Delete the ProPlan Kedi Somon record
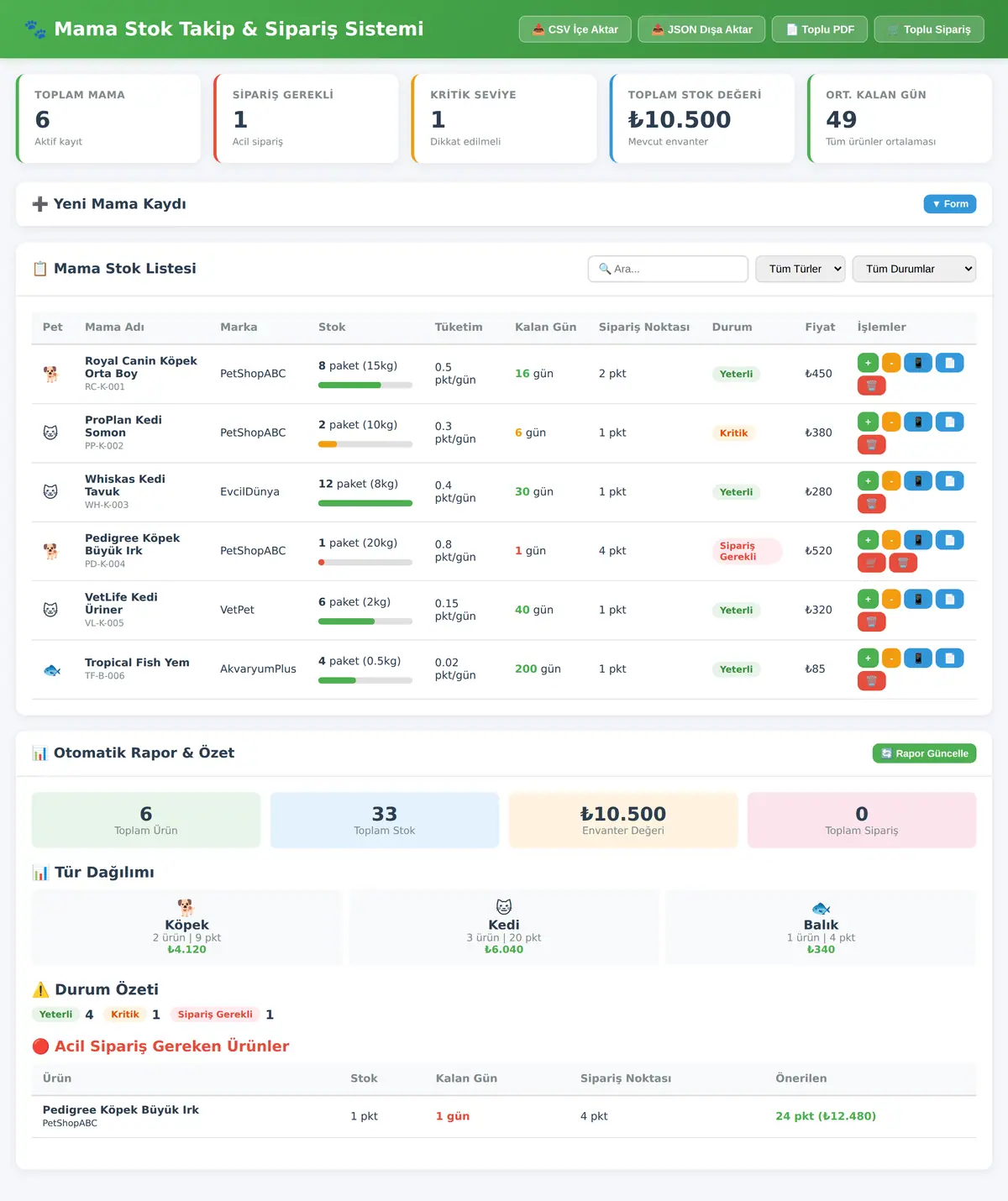The height and width of the screenshot is (1201, 1008). click(871, 444)
